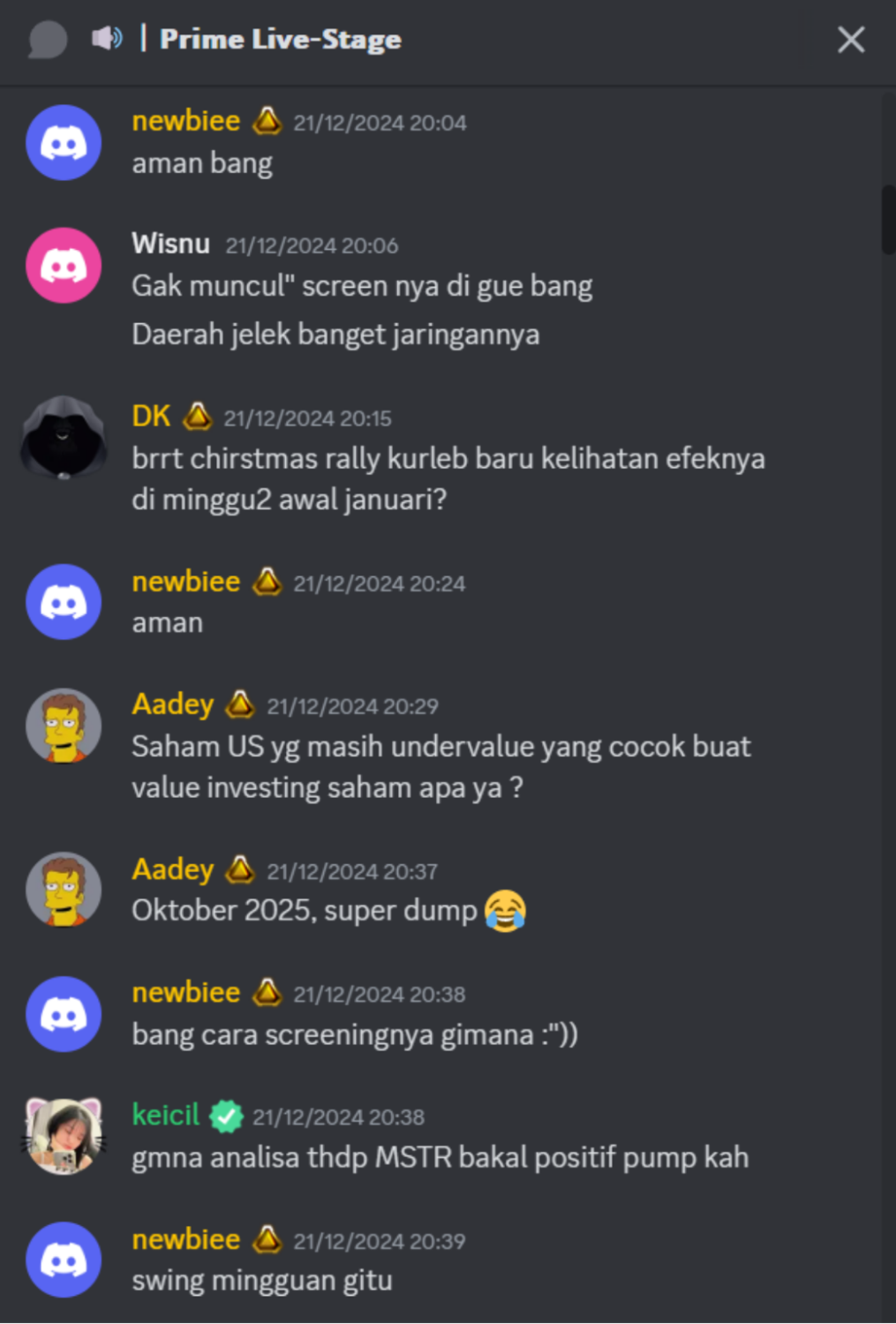Click newbiee's avatar on the 20:04 message
Image resolution: width=896 pixels, height=1324 pixels.
[x=64, y=142]
